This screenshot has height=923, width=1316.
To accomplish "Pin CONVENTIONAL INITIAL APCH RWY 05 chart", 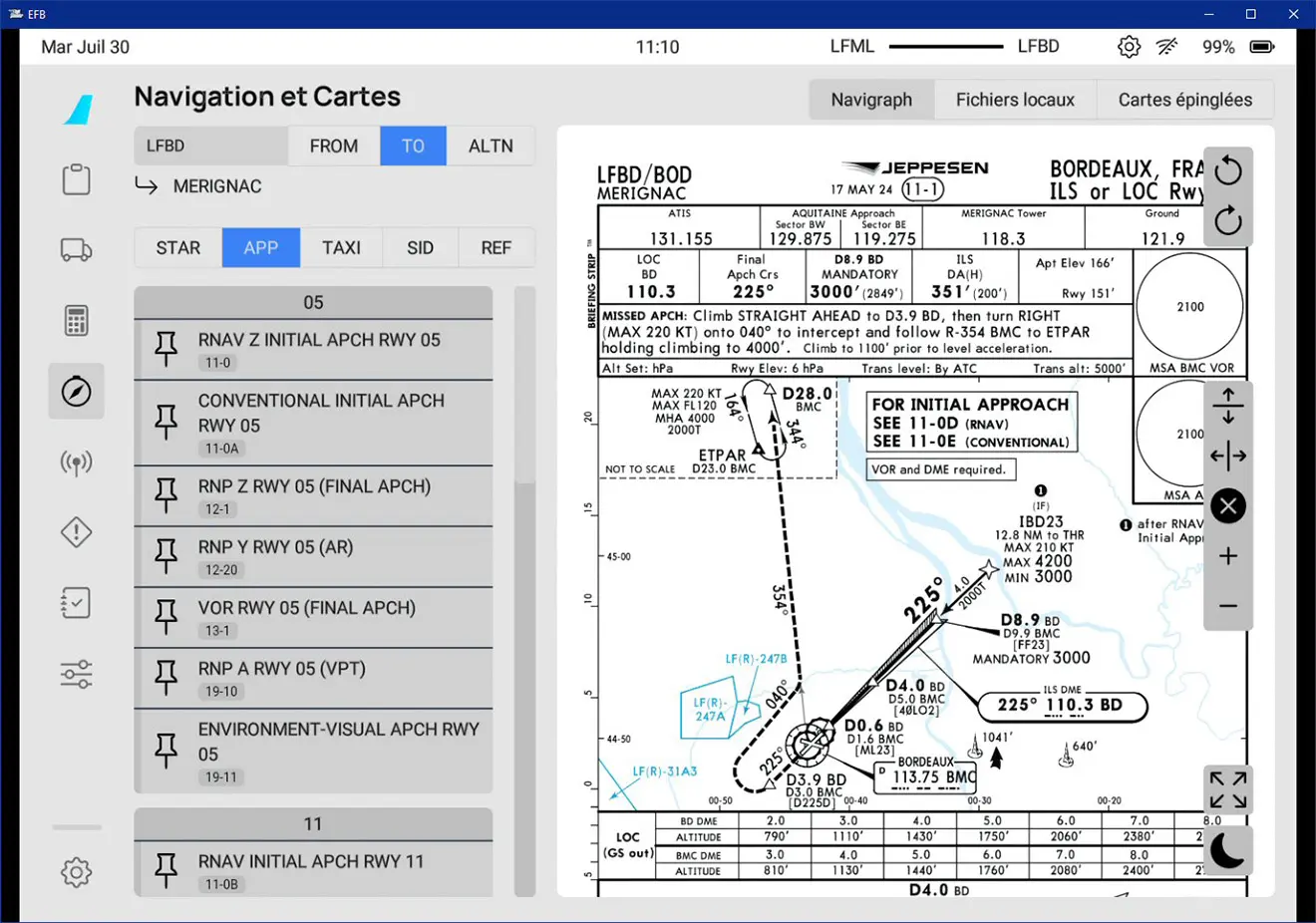I will 166,424.
